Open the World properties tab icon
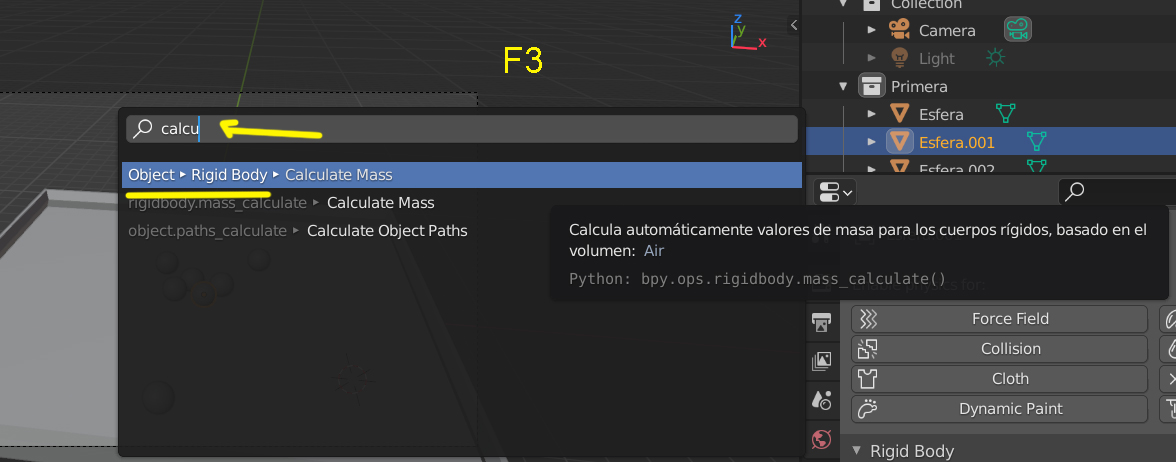The width and height of the screenshot is (1176, 462). click(822, 439)
